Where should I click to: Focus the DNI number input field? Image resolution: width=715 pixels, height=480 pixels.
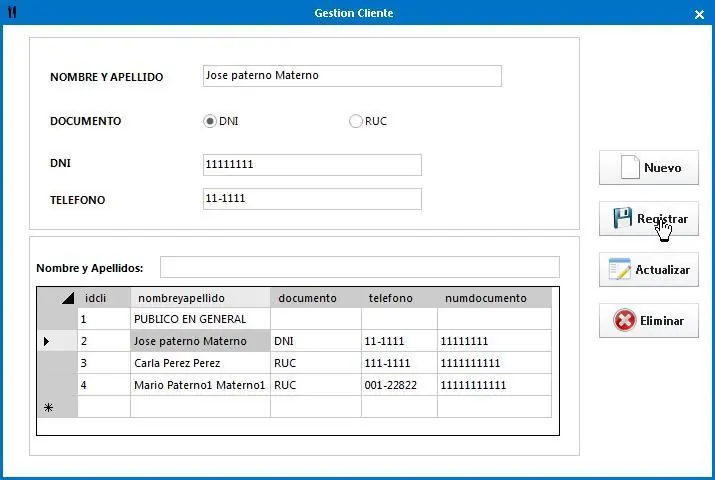point(312,165)
